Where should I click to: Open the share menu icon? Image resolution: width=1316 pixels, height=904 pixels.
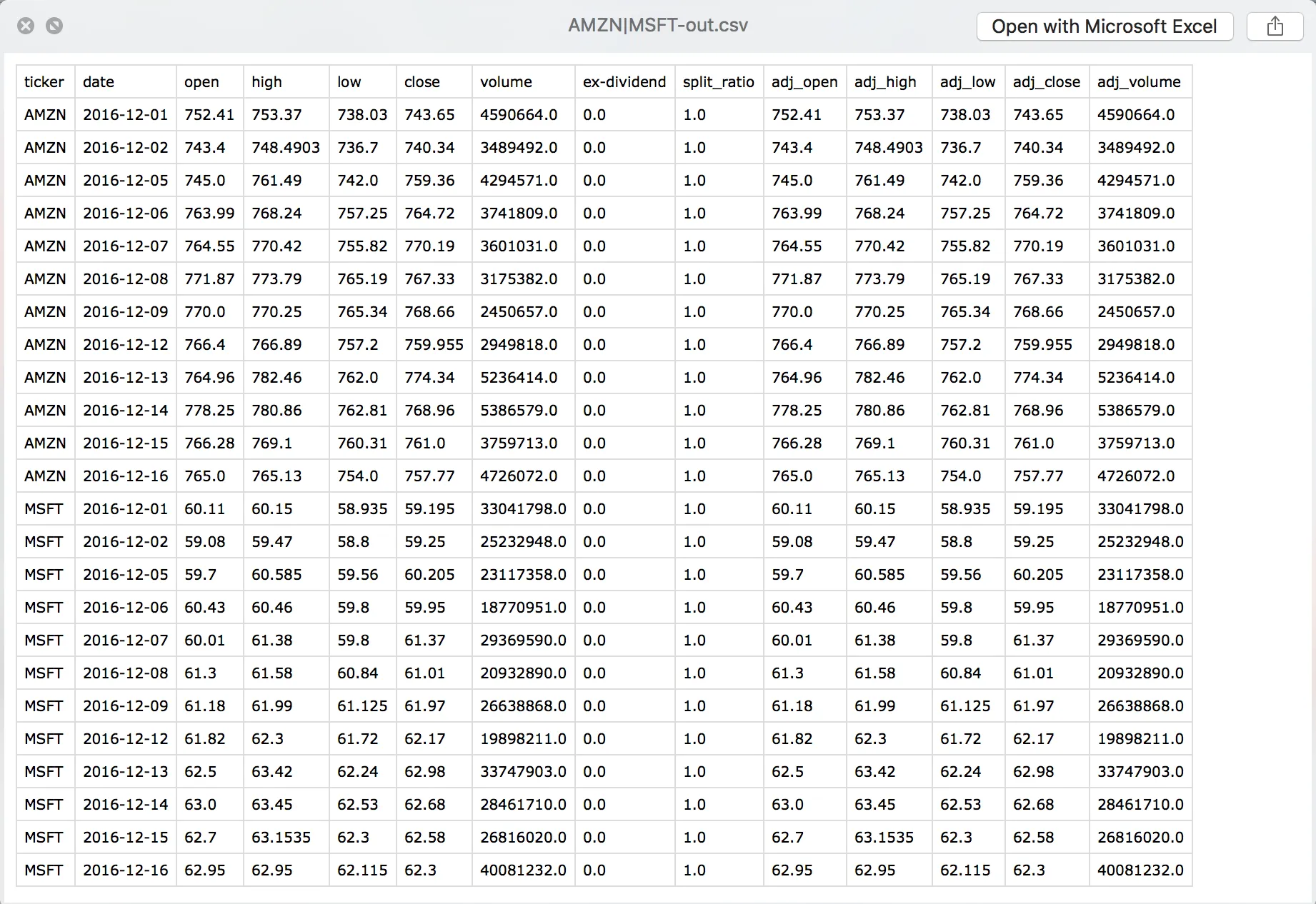point(1275,26)
